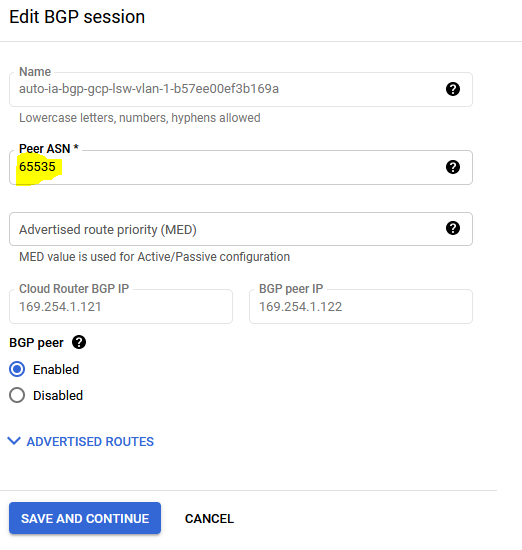Open the help icon for the Name field

coord(453,89)
